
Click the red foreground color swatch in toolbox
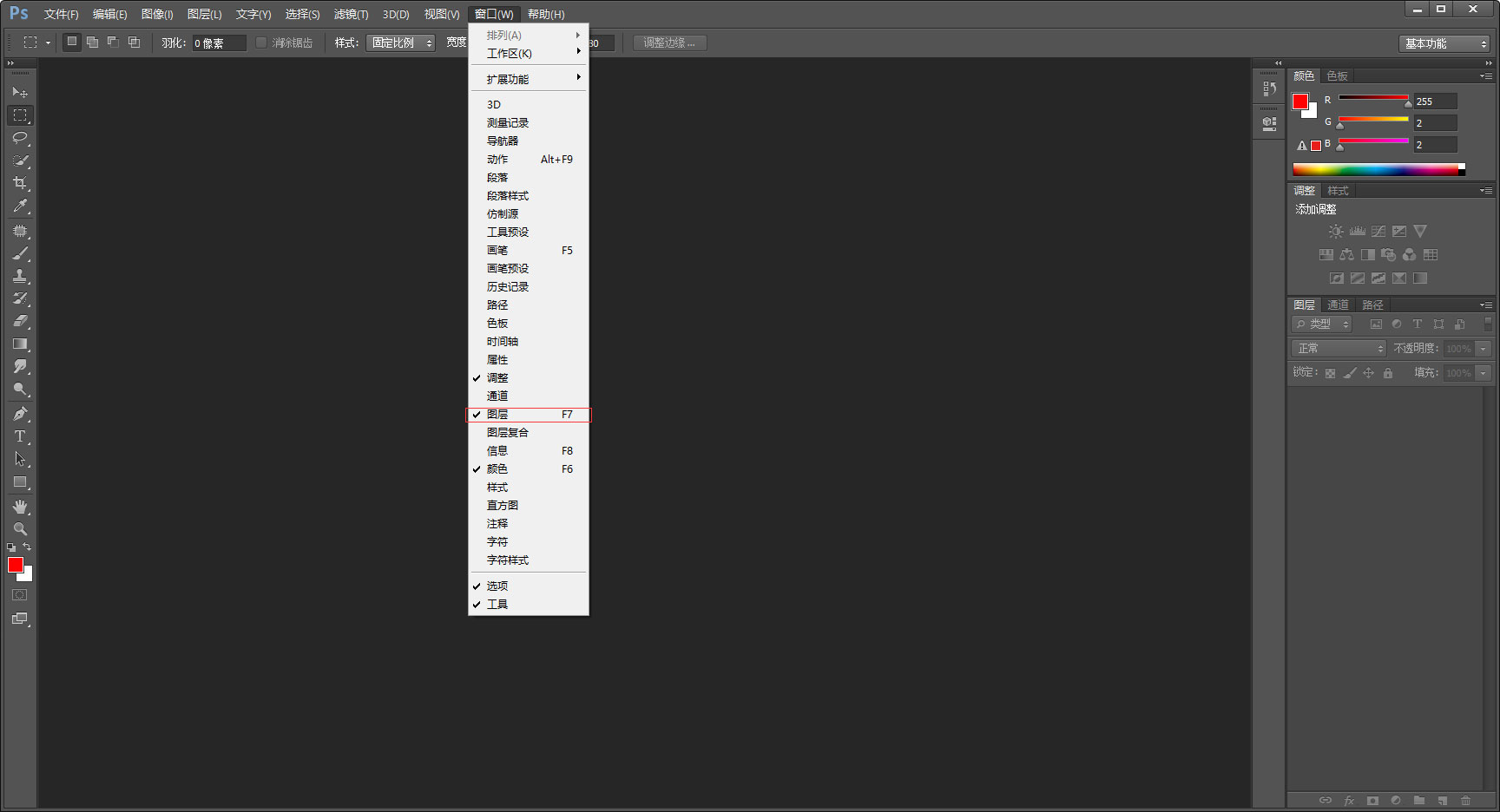[x=15, y=565]
